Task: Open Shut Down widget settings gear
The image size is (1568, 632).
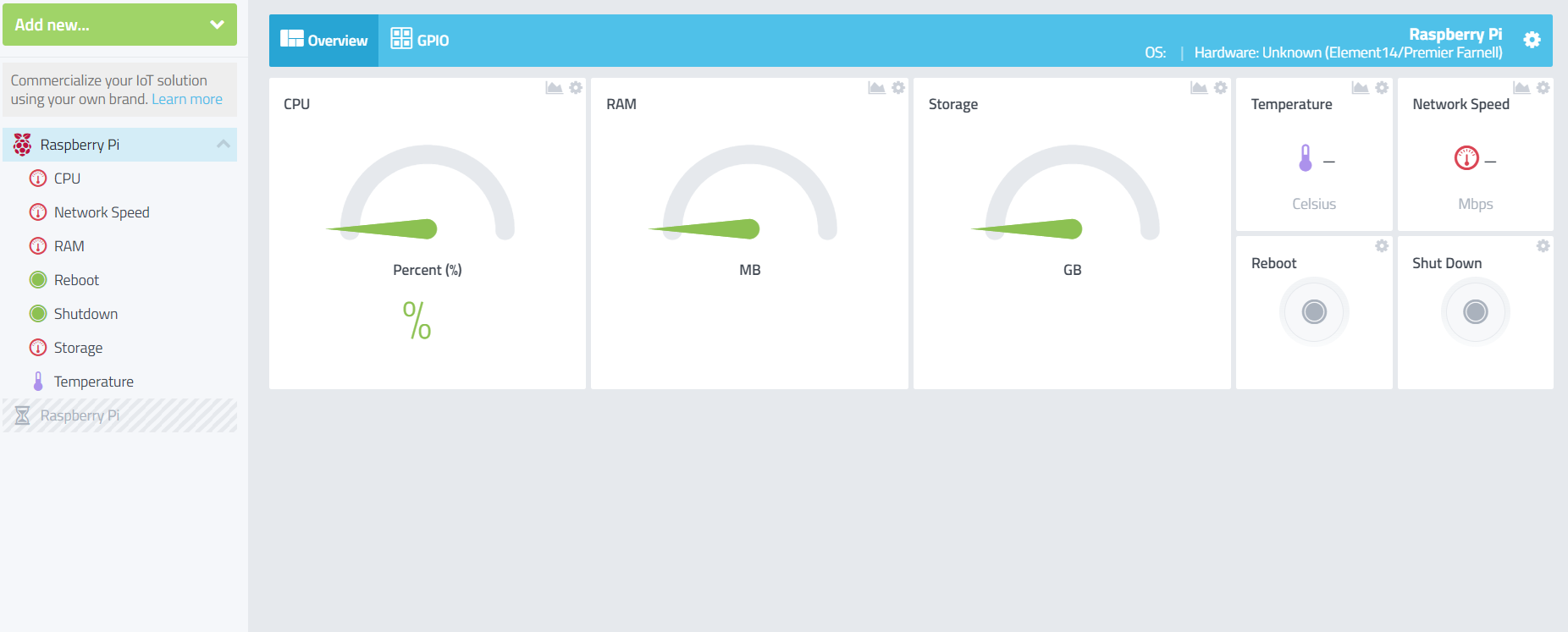Action: click(1543, 246)
